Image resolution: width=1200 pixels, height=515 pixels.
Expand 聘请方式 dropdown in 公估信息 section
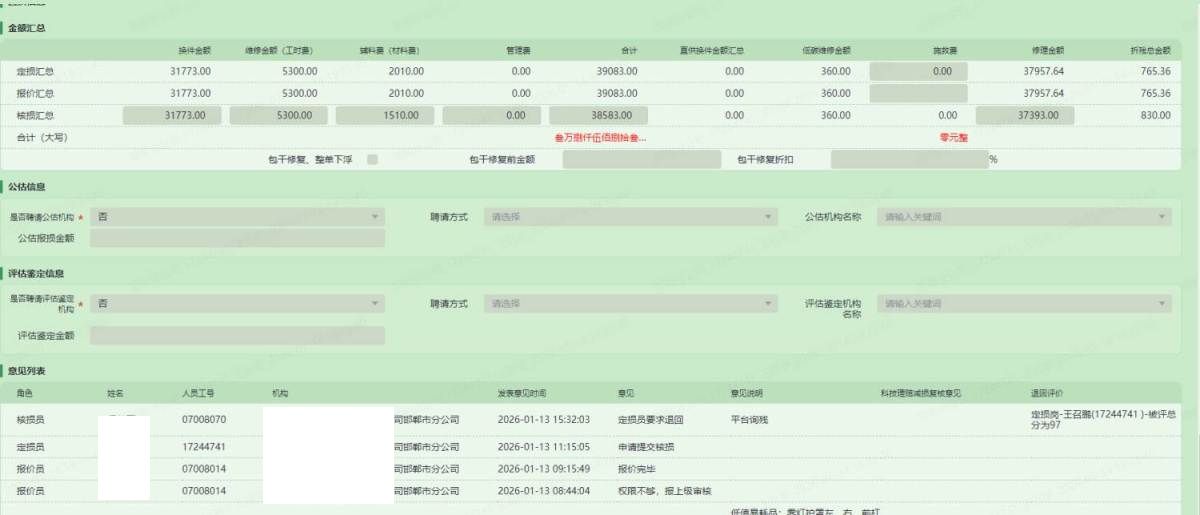629,216
